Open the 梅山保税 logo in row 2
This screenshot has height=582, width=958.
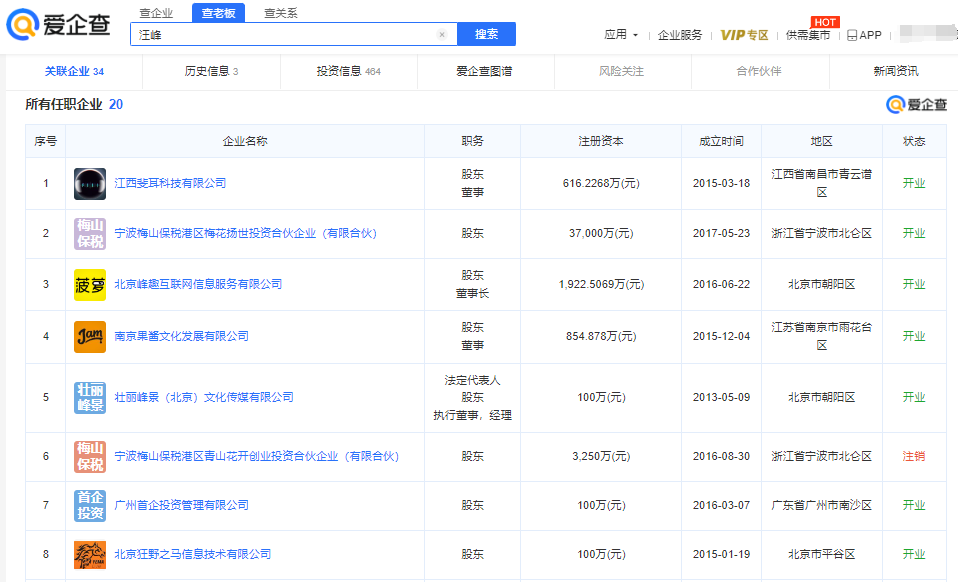tap(90, 233)
